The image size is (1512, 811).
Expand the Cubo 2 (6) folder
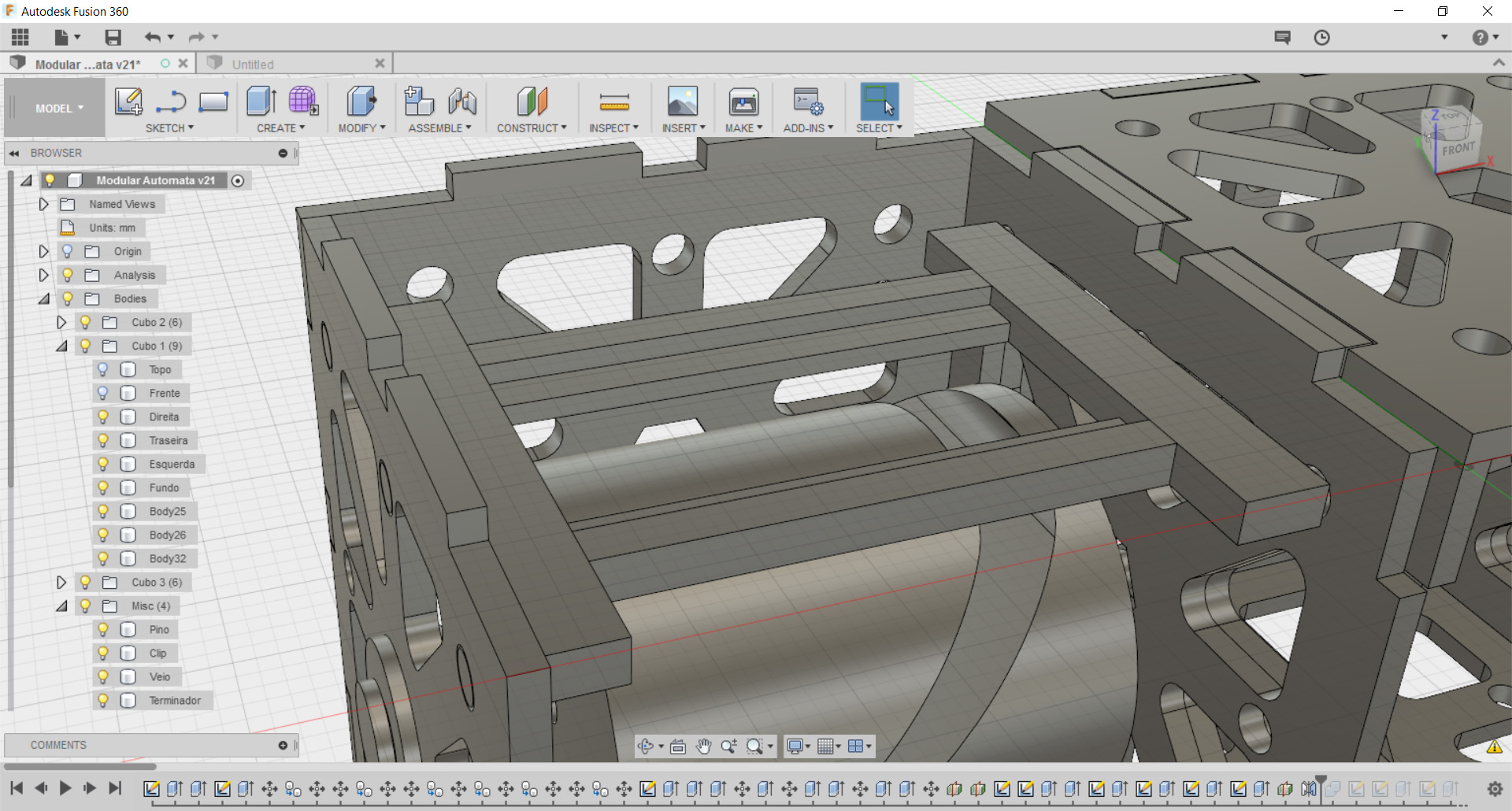pos(61,322)
